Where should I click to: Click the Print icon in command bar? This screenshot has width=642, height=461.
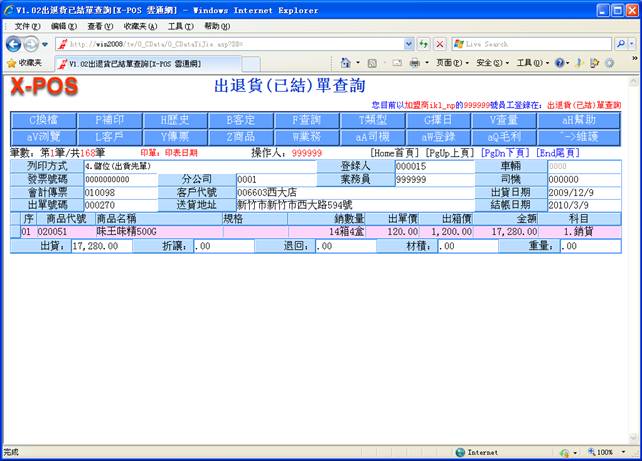point(413,62)
